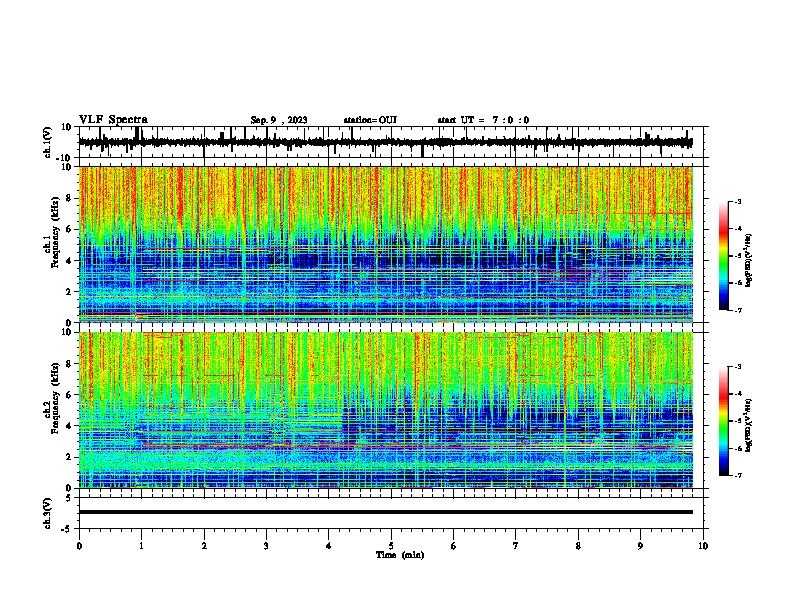Click the ch.1 spectrogram color bar
Viewport: 792px width, 612px height.
(x=723, y=256)
